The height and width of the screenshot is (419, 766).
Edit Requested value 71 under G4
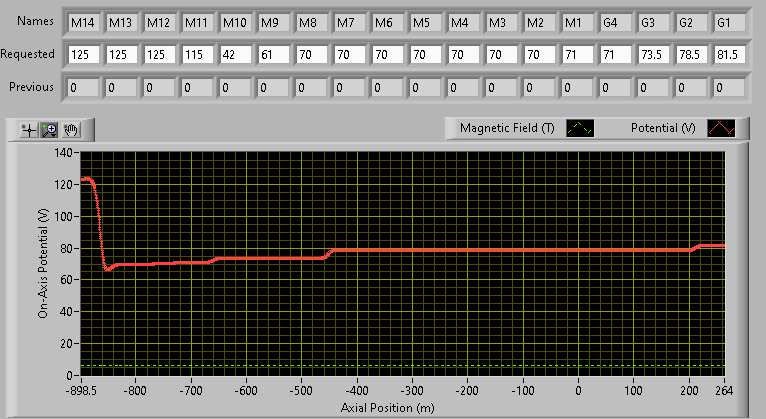615,55
